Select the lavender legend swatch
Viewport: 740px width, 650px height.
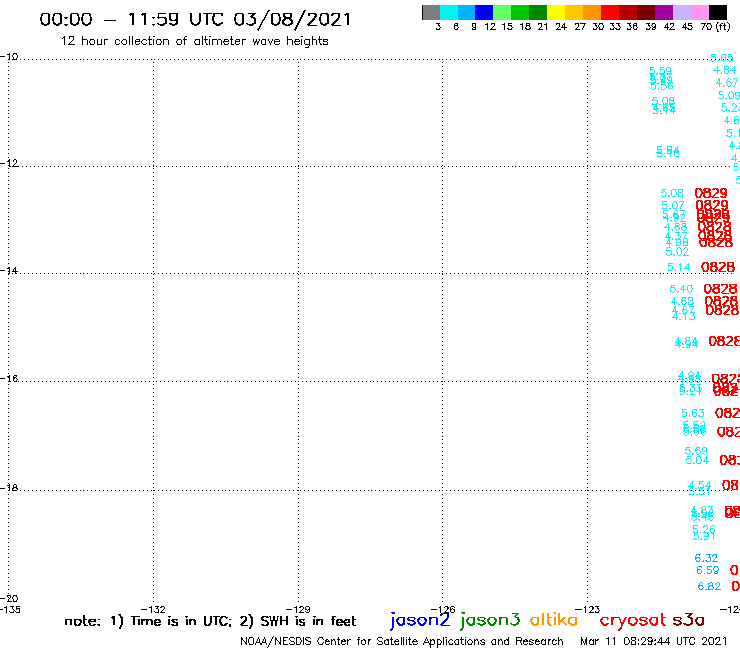pyautogui.click(x=681, y=12)
